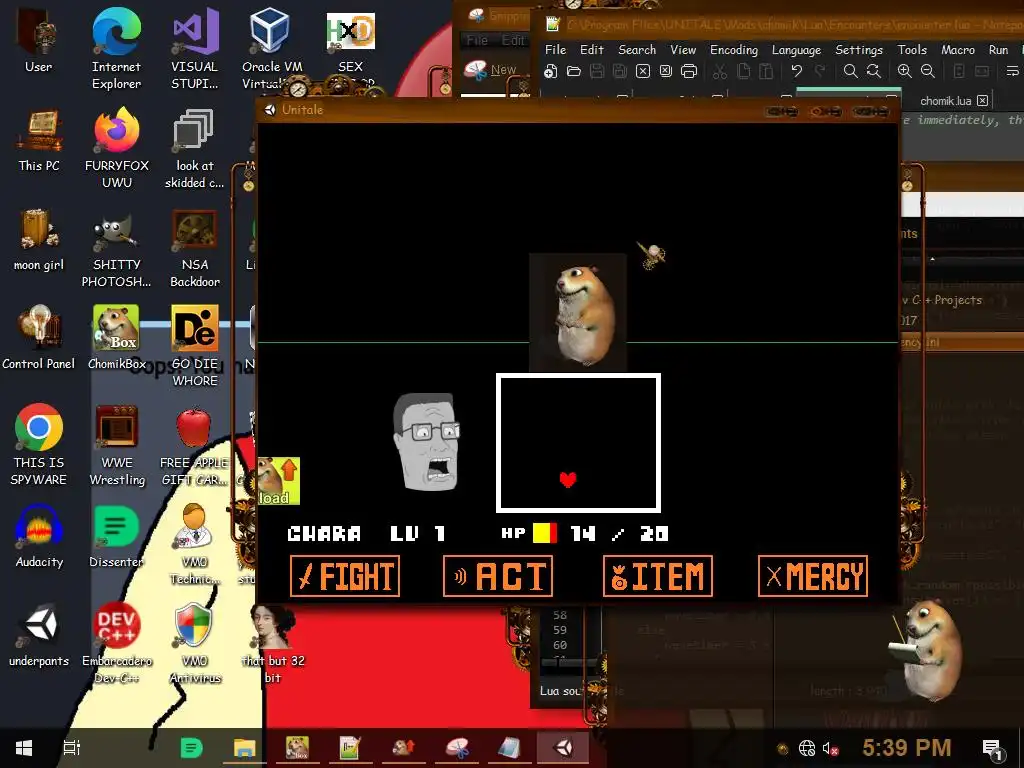
Task: Open the THIS IS SPYWARE Chrome shortcut
Action: (39, 445)
